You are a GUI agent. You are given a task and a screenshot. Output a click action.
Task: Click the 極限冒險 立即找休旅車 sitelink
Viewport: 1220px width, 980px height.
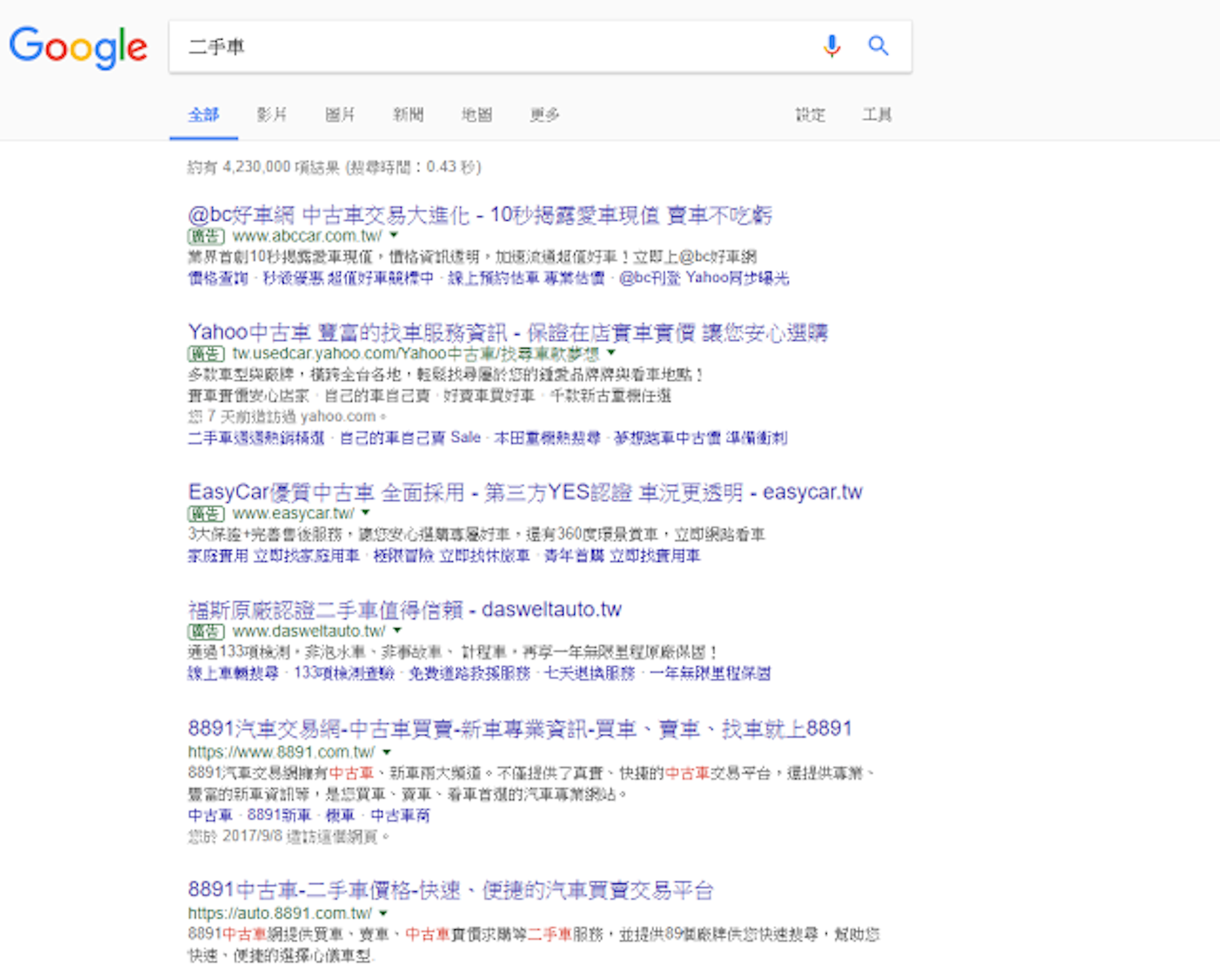pyautogui.click(x=451, y=556)
